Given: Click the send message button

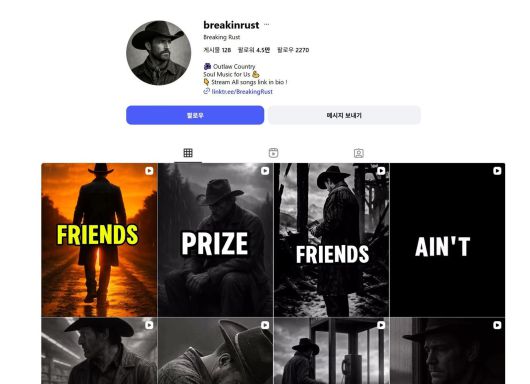Looking at the screenshot, I should point(344,115).
